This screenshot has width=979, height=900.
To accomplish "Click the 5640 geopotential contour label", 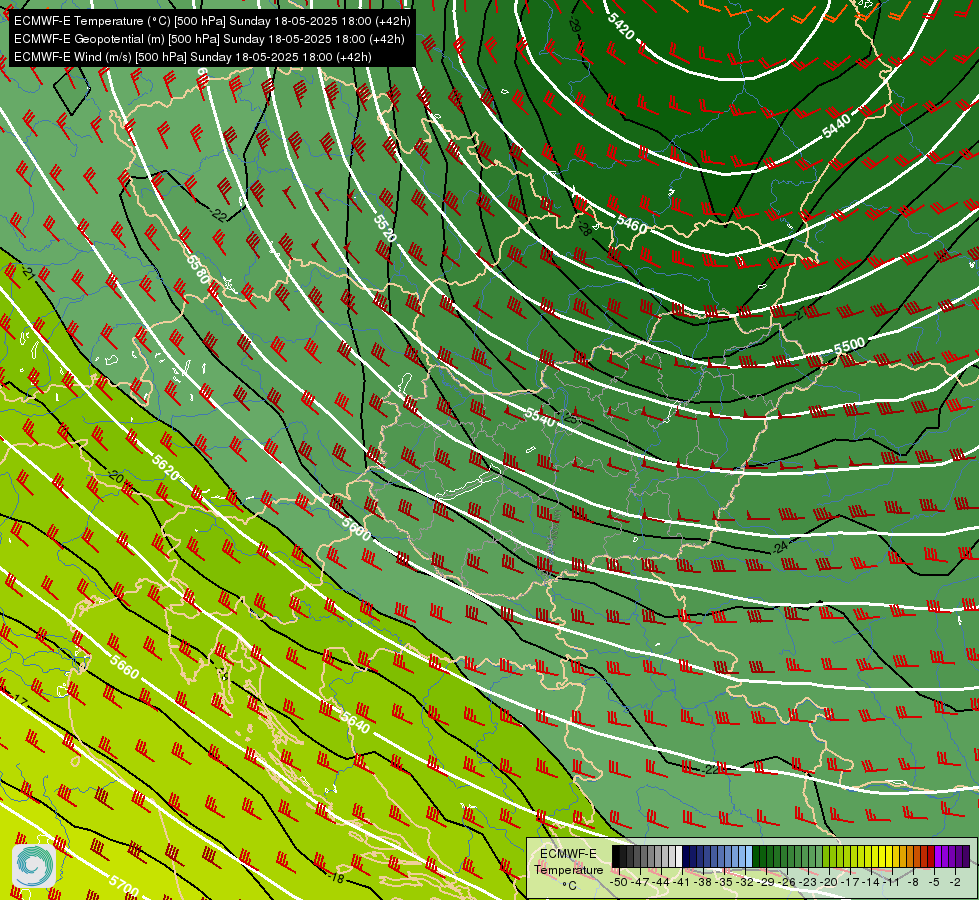I will pyautogui.click(x=355, y=722).
